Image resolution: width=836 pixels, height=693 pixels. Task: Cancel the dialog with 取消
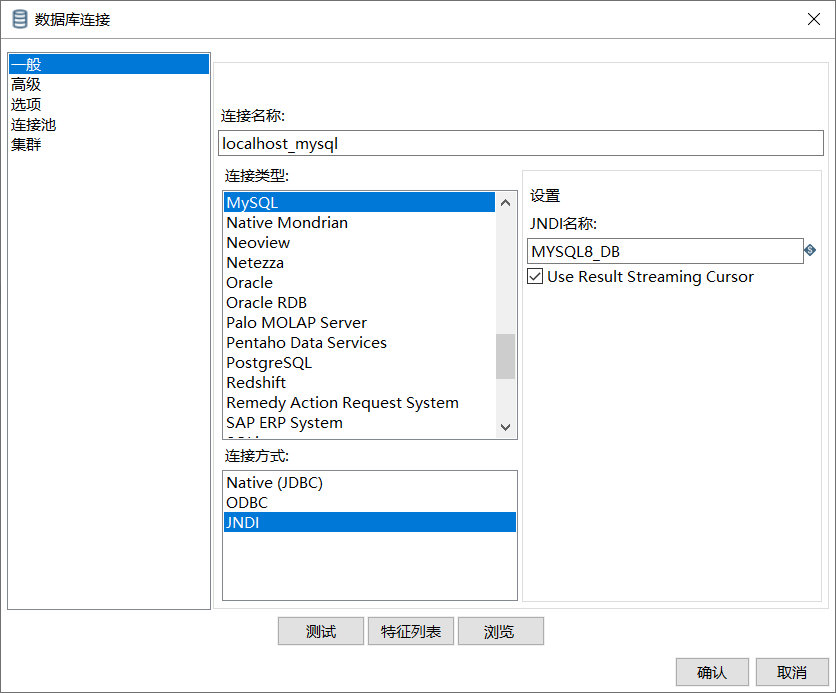point(792,672)
